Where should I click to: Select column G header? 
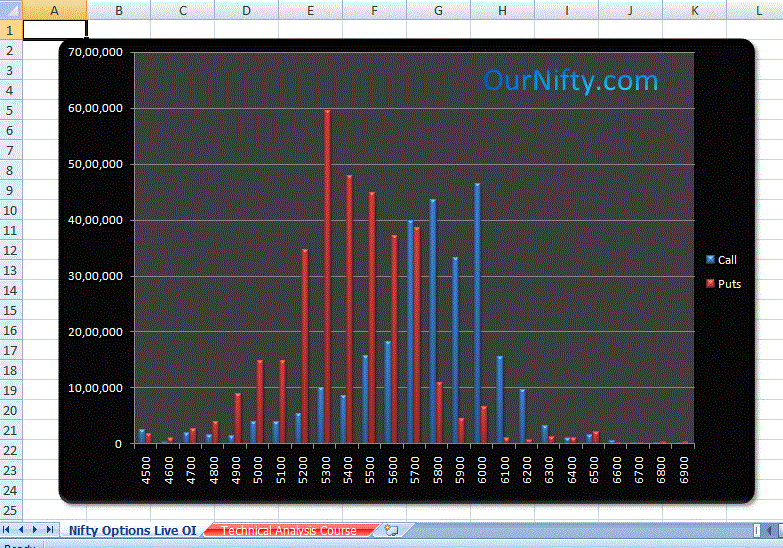pos(438,10)
